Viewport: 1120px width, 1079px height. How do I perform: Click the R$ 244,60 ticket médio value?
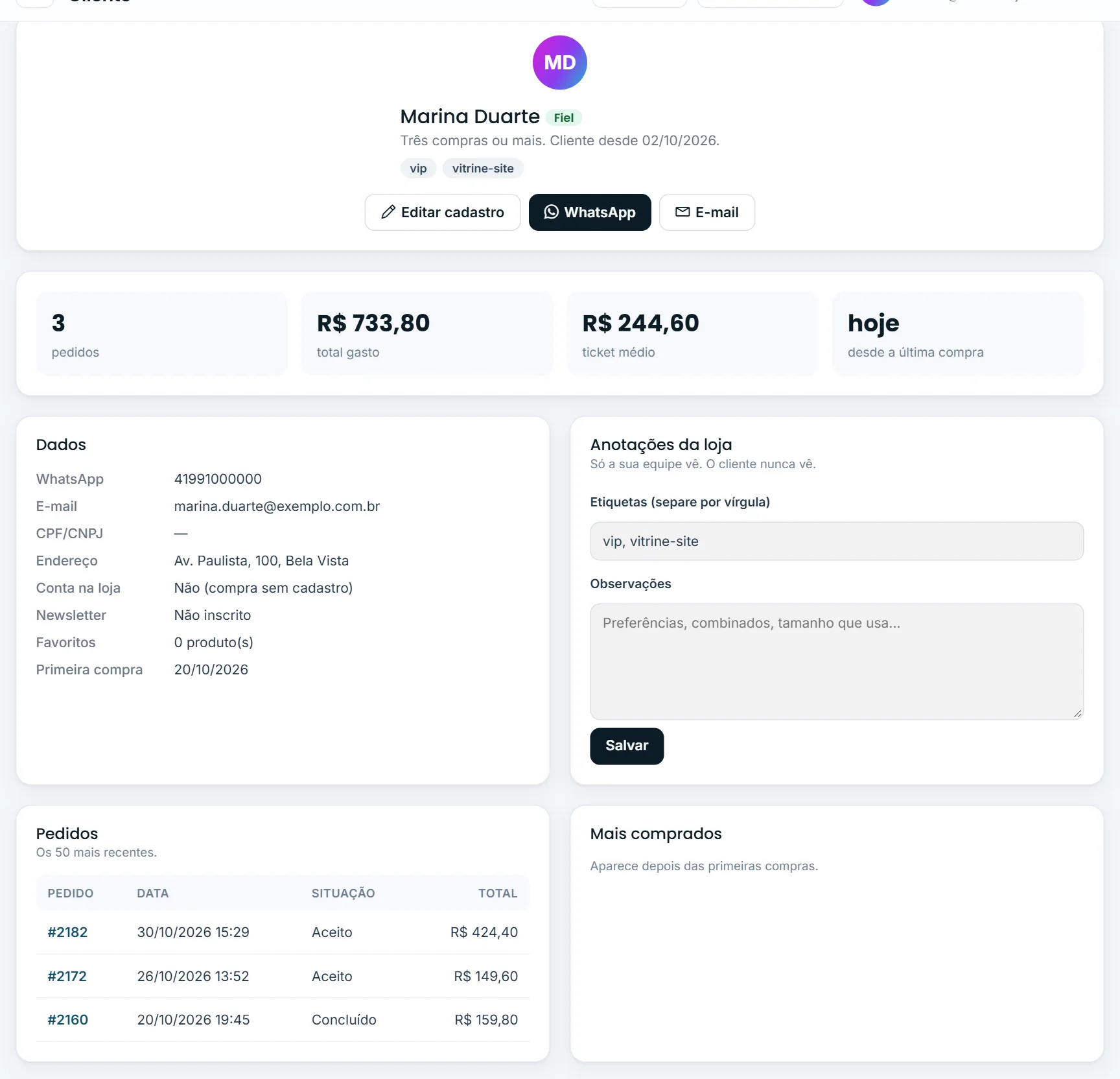pos(640,323)
